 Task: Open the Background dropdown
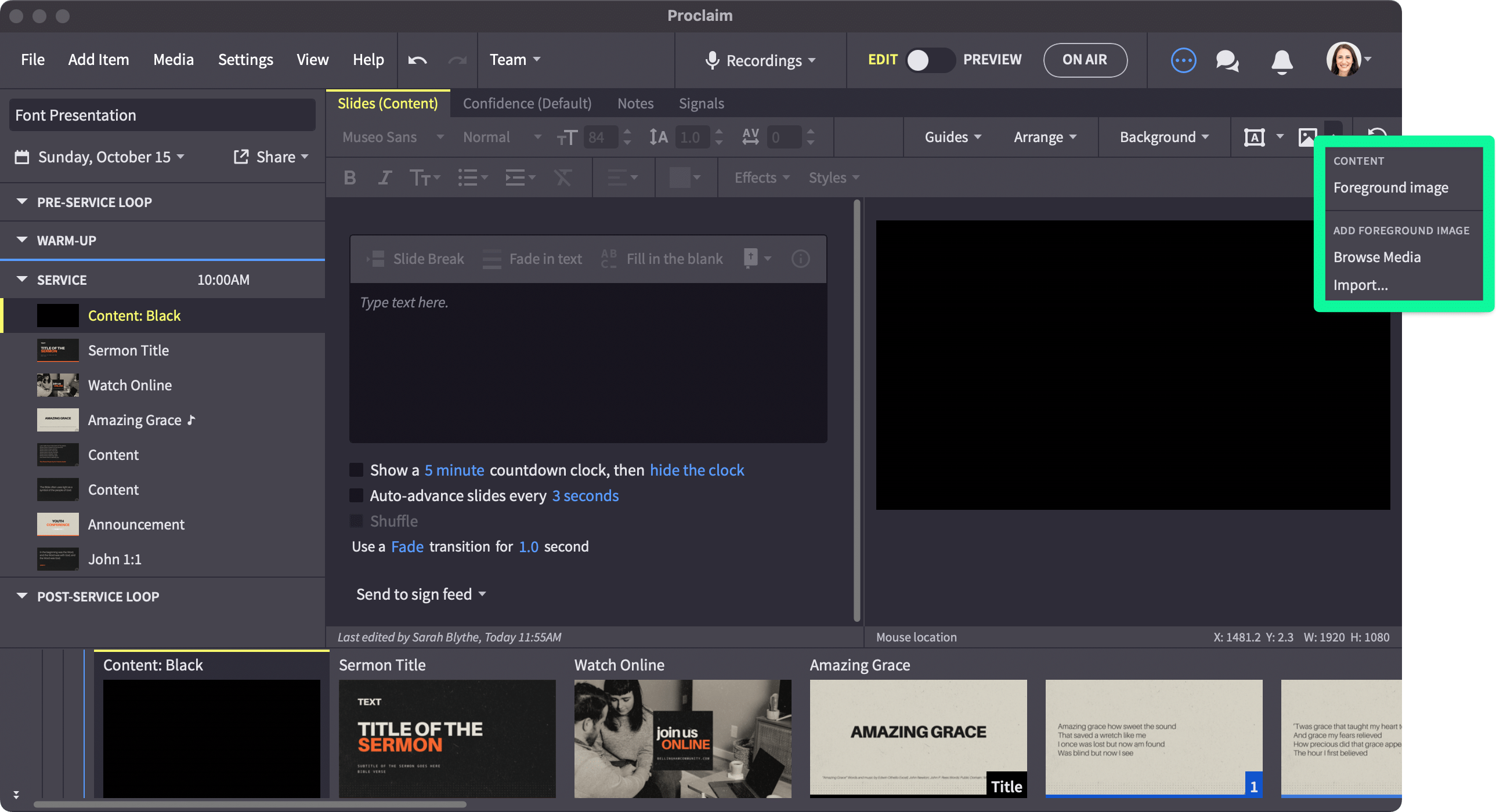(x=1163, y=137)
